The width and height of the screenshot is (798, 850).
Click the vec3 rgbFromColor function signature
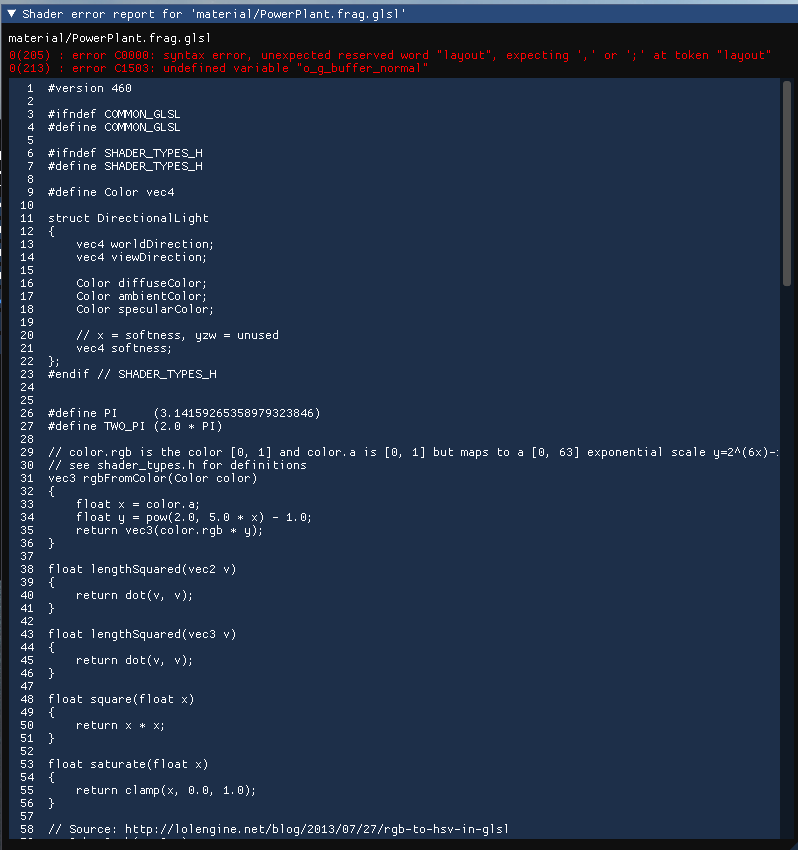(152, 478)
